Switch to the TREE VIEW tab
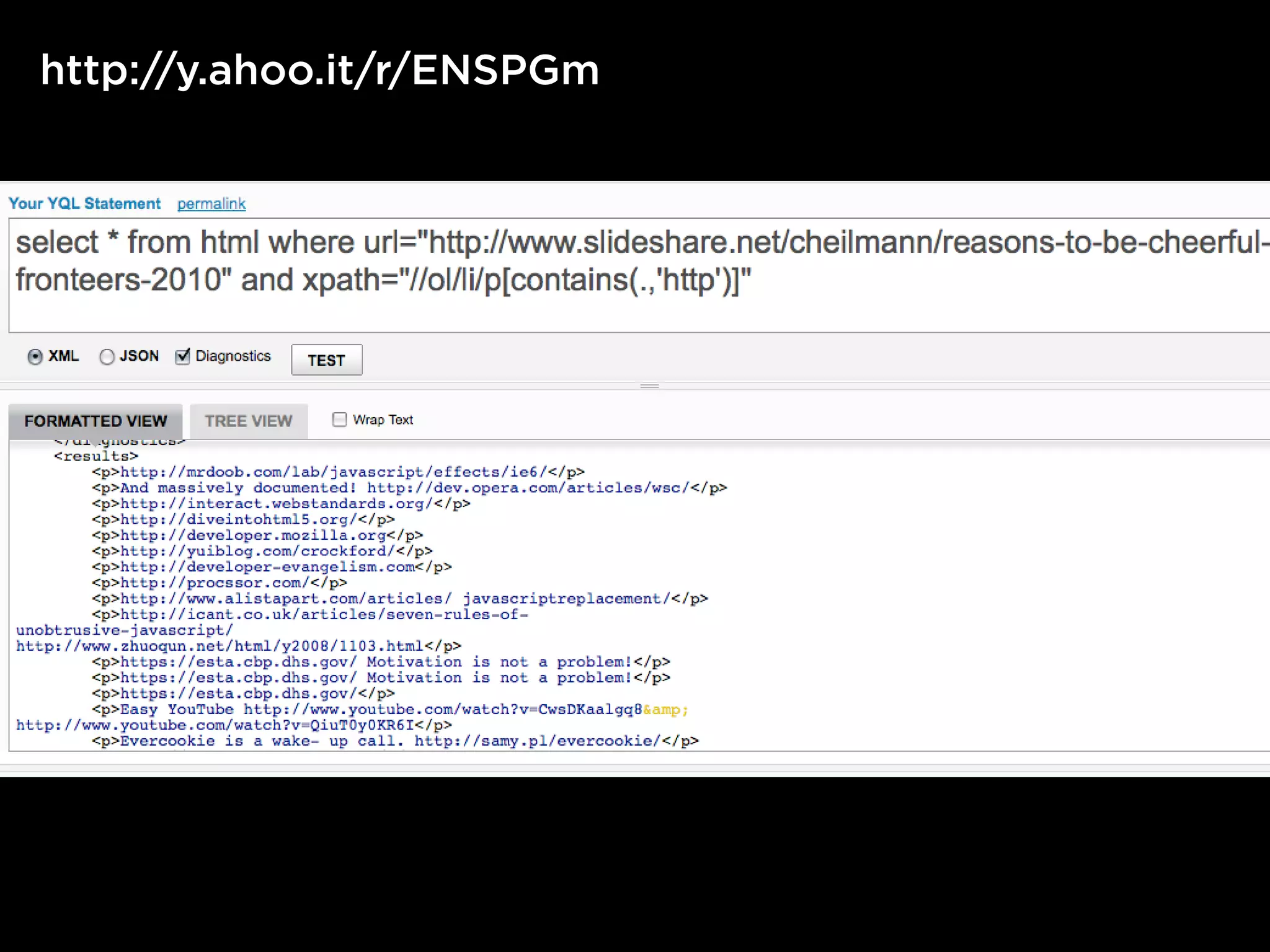1270x952 pixels. point(249,421)
